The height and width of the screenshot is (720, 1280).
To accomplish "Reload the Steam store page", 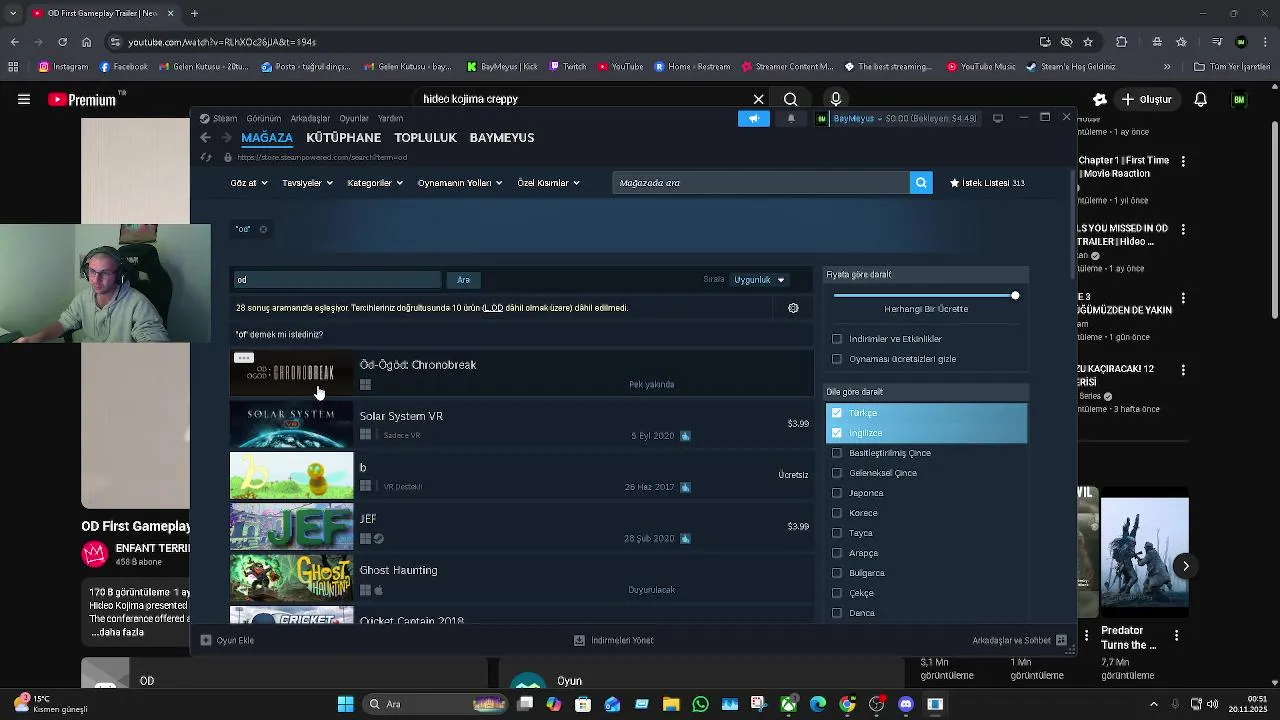I will point(206,157).
